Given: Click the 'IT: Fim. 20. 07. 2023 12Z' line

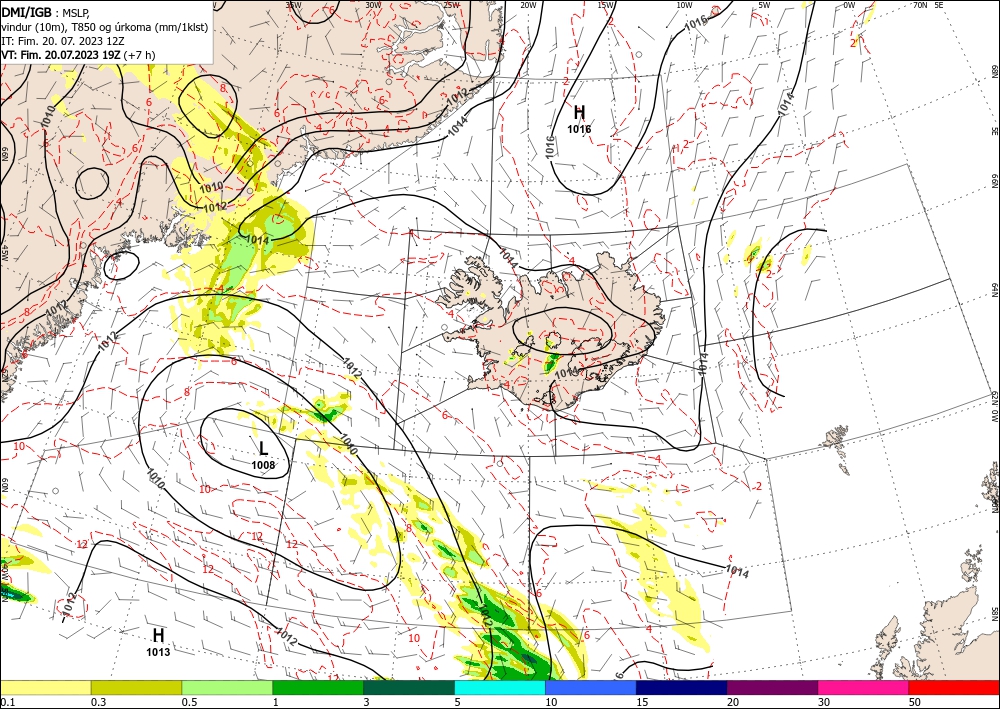Looking at the screenshot, I should [61, 41].
